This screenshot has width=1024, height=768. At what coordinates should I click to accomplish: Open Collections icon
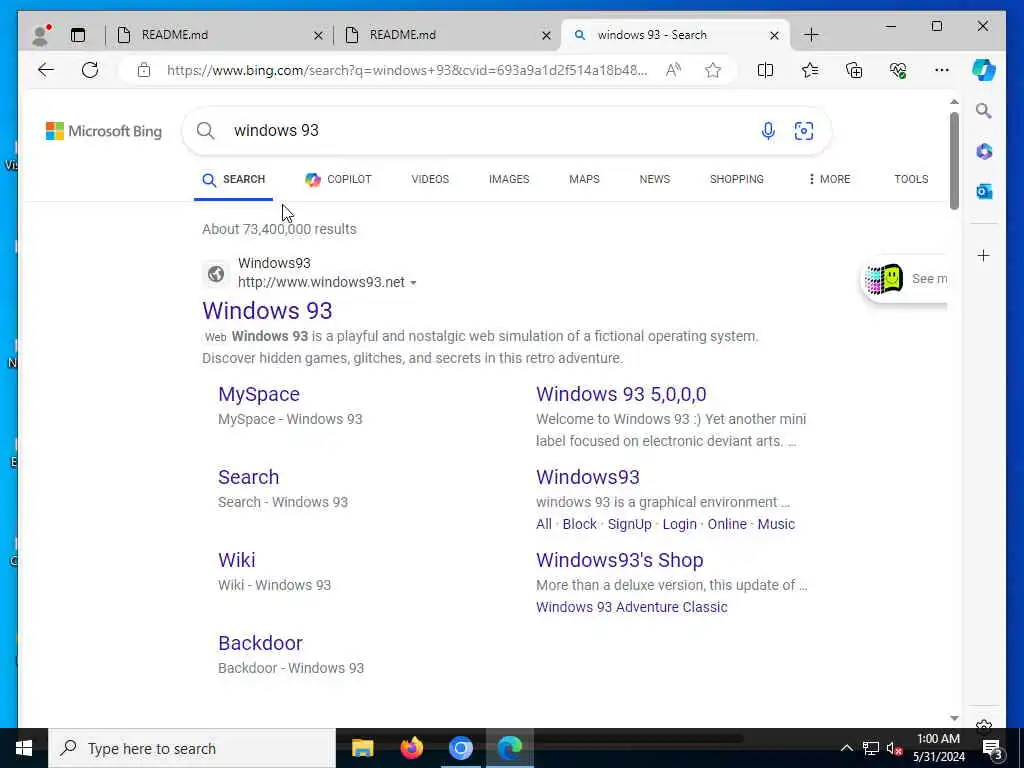pos(854,70)
